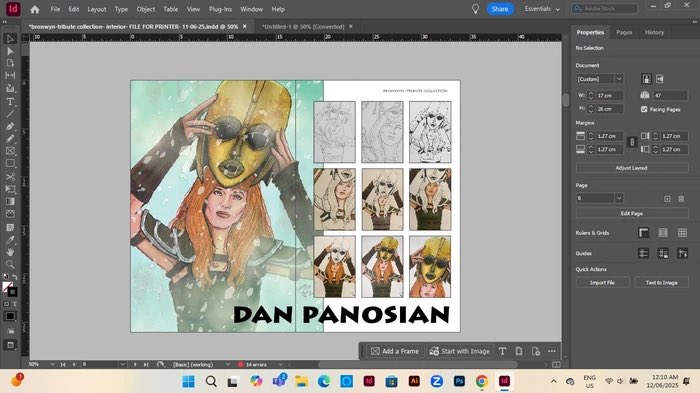Select the Content Collector tool
The height and width of the screenshot is (393, 700).
click(x=10, y=88)
